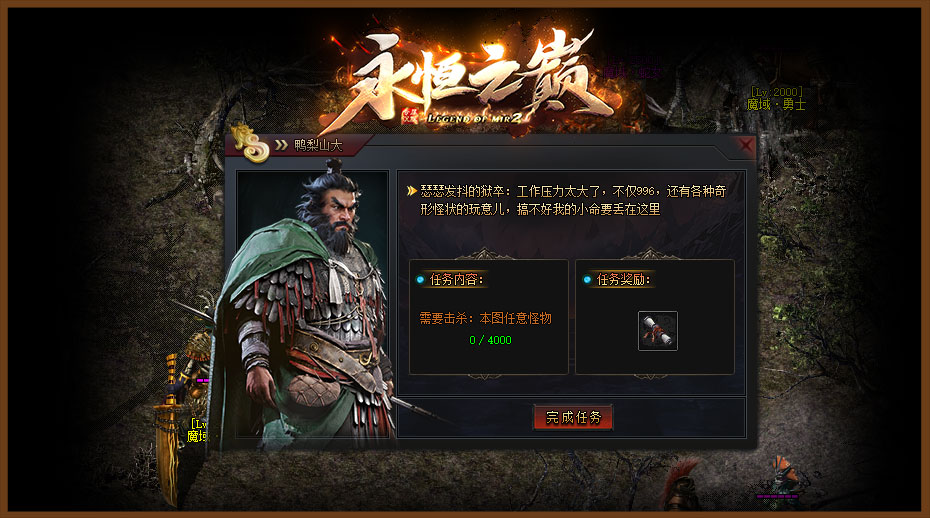
Task: Click the 需要击杀：本图任意怪物 objective text
Action: (485, 318)
